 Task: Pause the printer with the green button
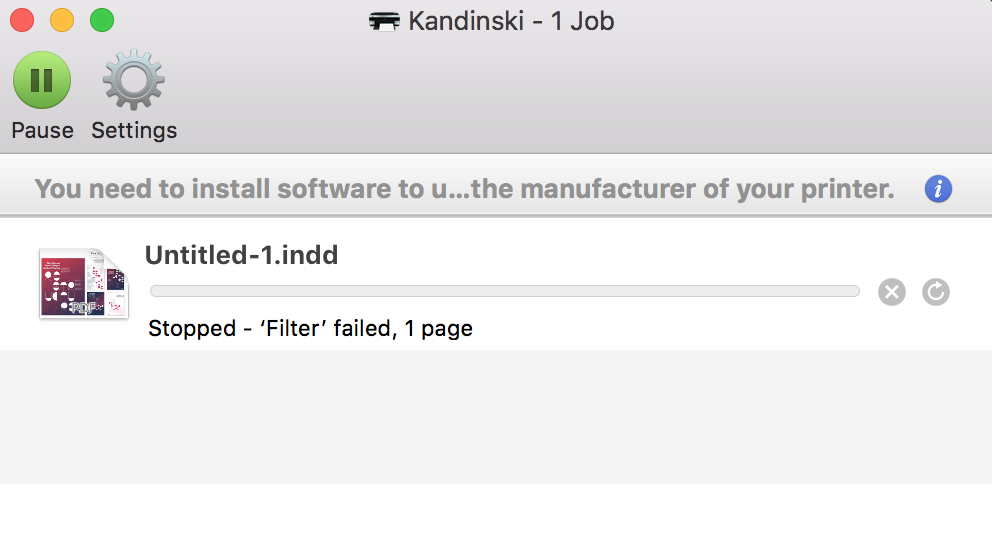pos(42,80)
